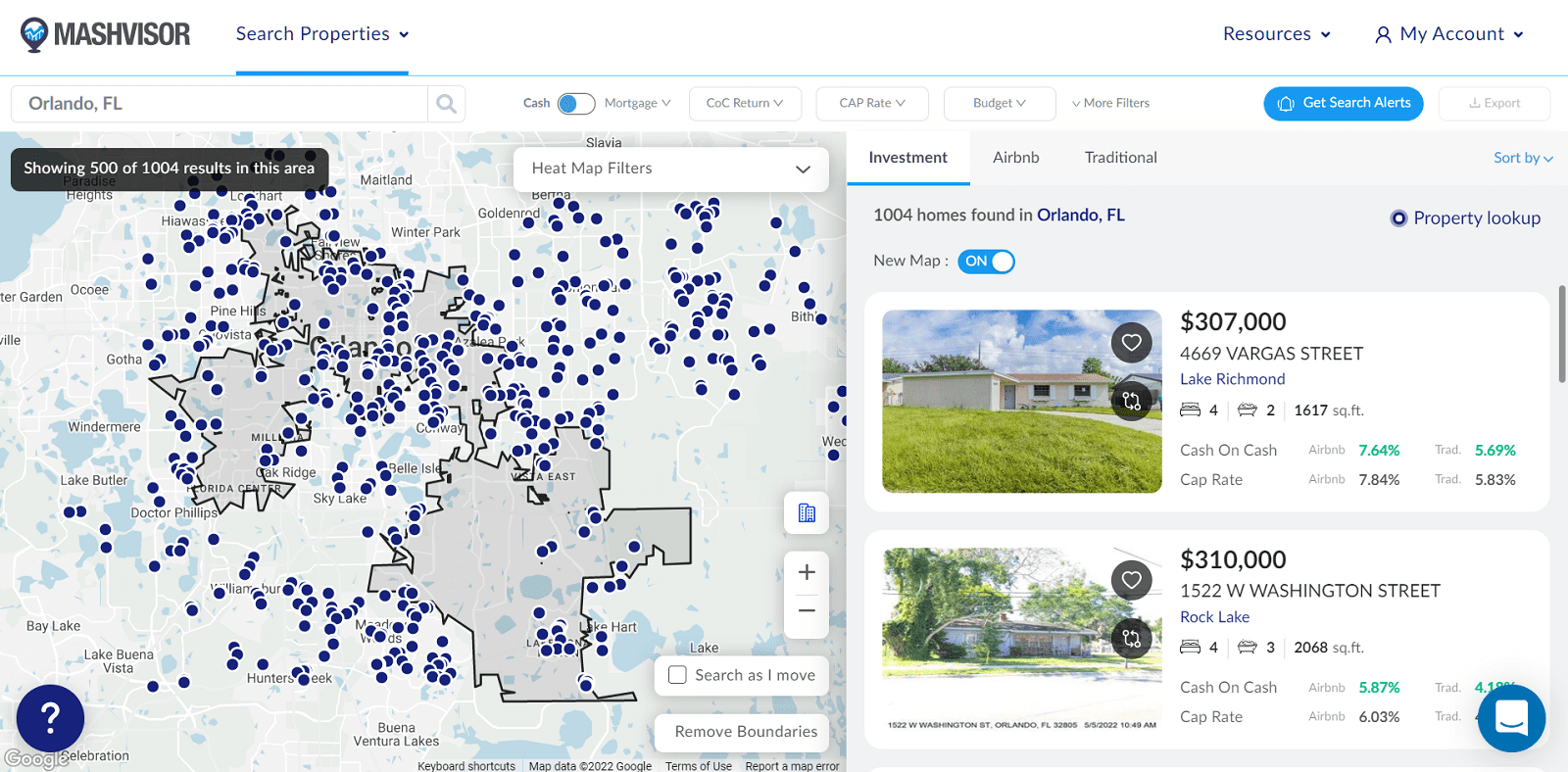
Task: Click Trad. Cash On Cash 5.69% value
Action: coord(1495,451)
